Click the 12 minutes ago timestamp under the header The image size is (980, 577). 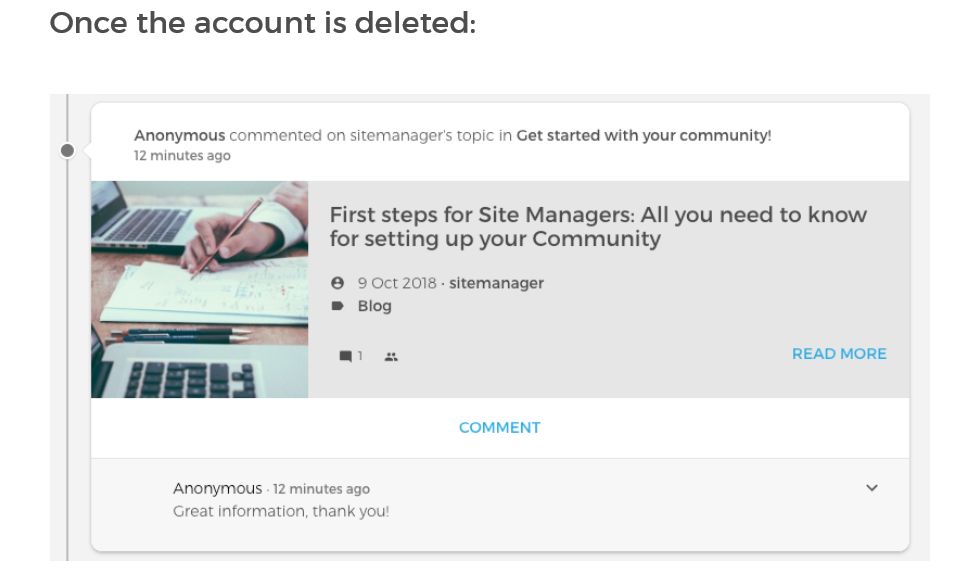point(182,155)
